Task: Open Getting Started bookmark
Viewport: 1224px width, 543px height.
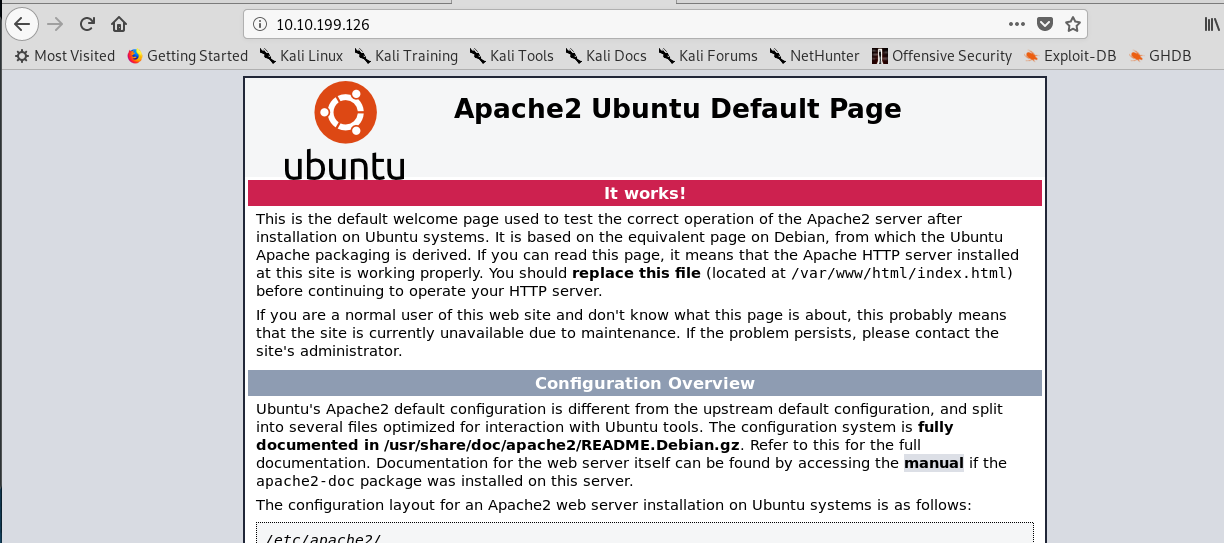Action: tap(187, 56)
